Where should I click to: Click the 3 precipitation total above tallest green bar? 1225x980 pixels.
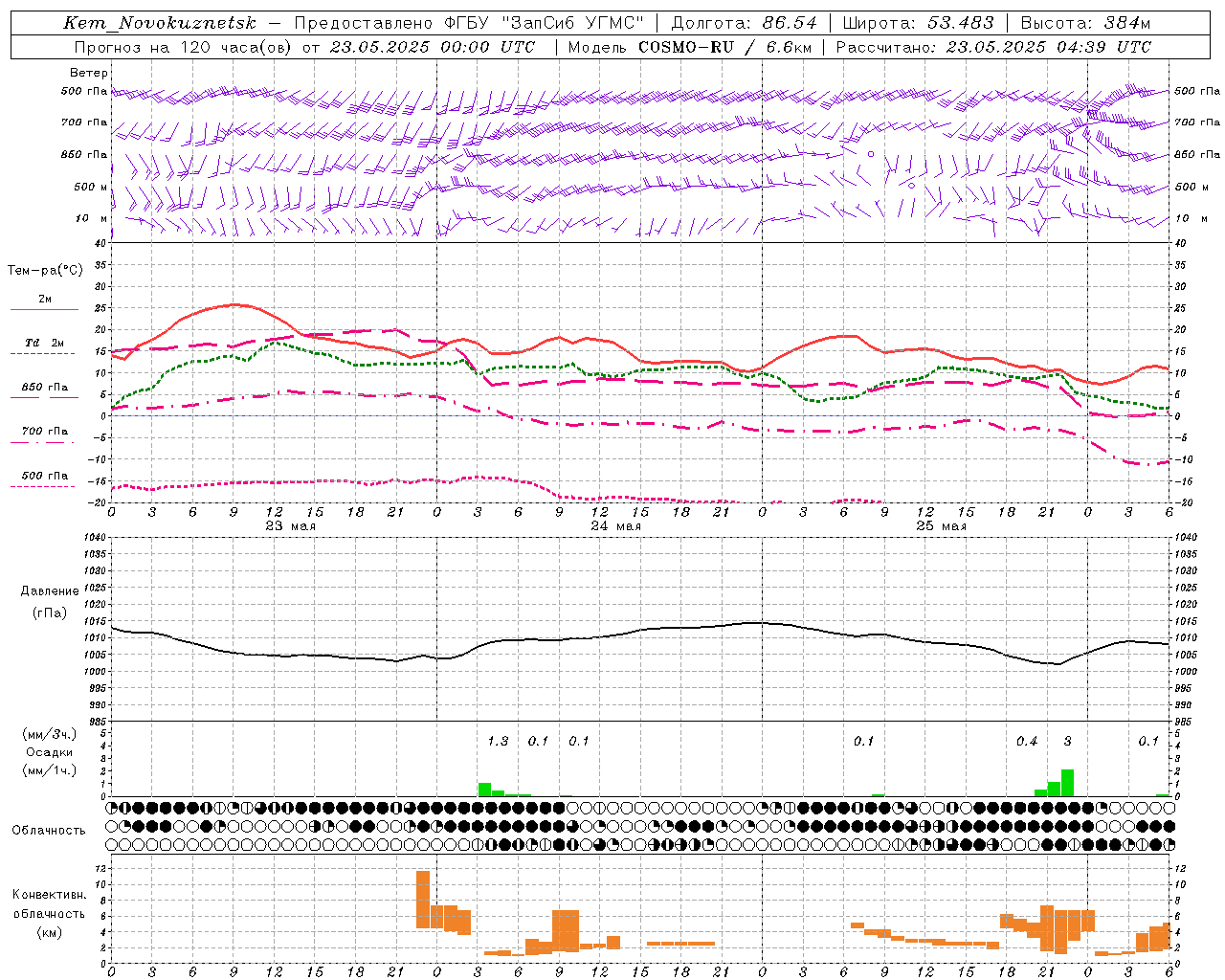(1068, 741)
